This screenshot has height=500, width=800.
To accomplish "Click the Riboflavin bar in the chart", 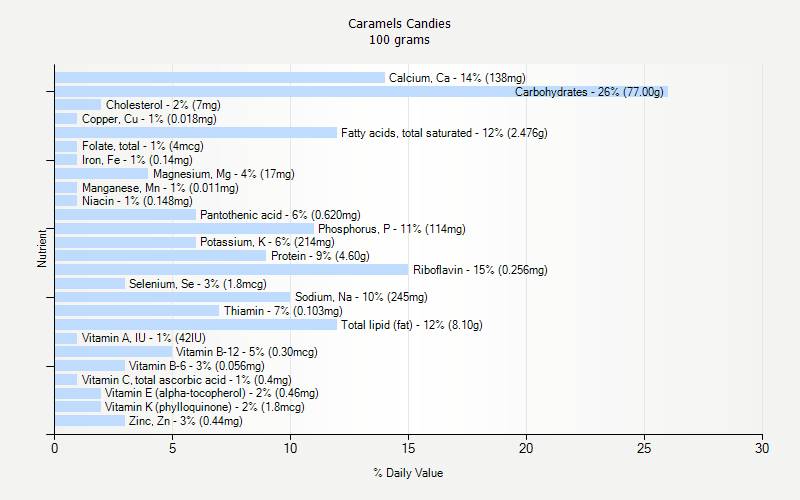I will (232, 269).
